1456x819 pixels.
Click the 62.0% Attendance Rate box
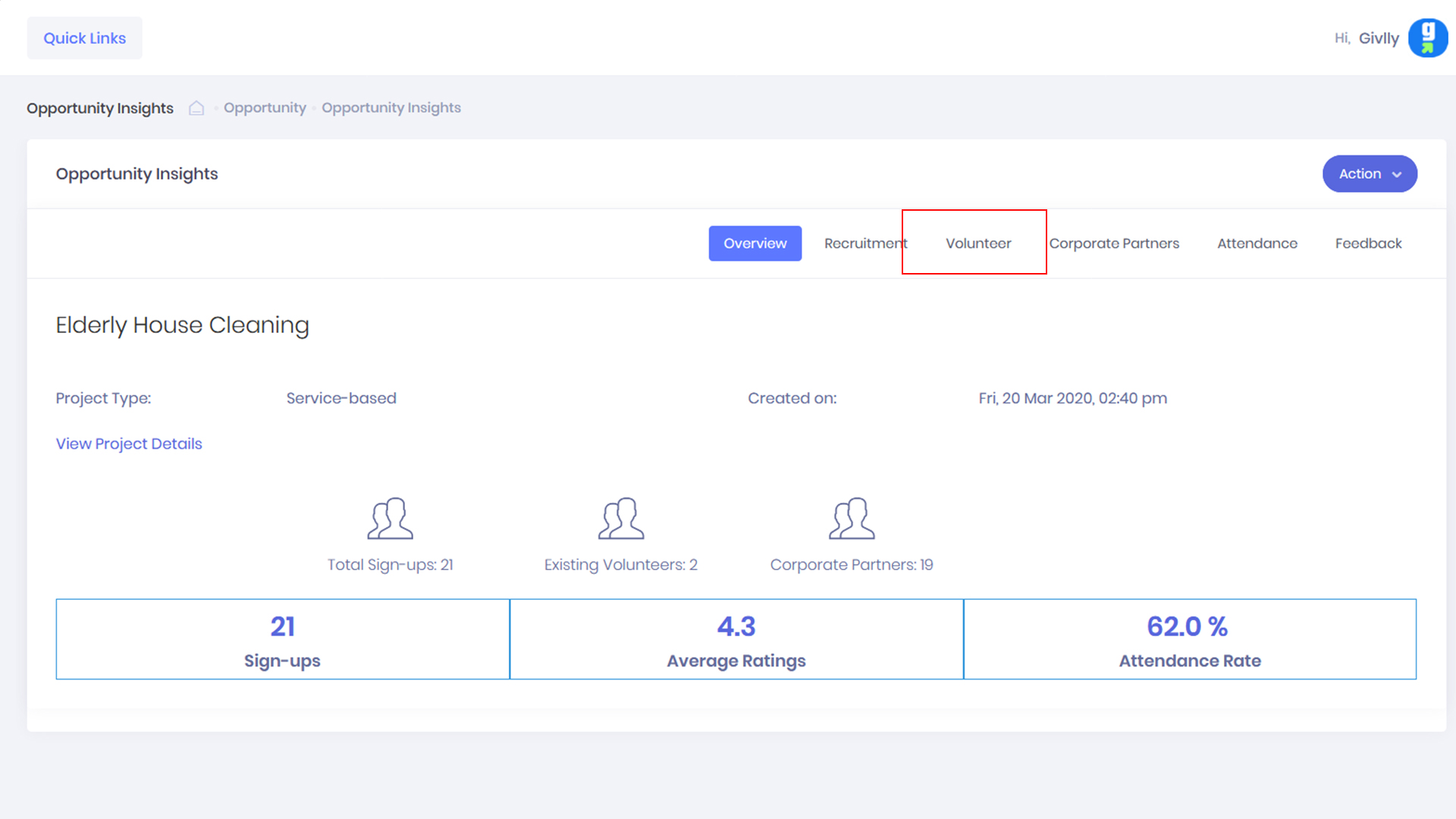click(1189, 639)
